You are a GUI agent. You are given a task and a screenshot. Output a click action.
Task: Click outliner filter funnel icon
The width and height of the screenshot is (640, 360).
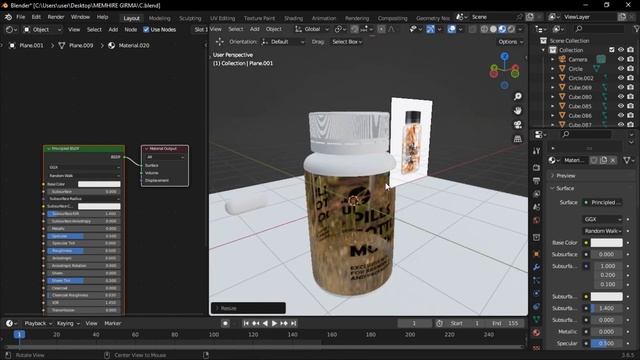636,29
